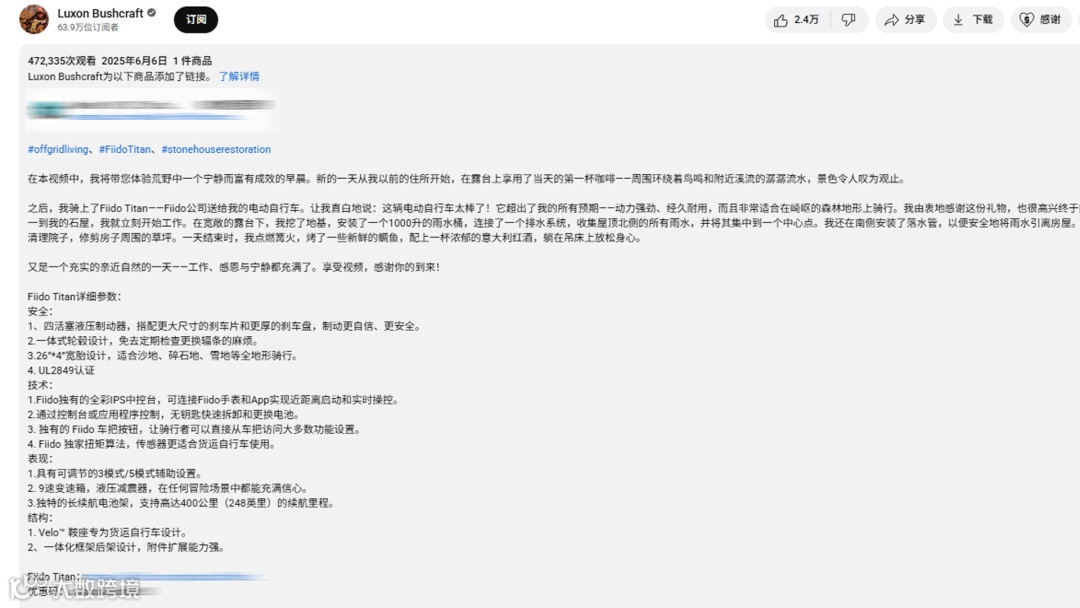Click the section label 技术：
Viewport: 1080px width, 608px height.
40,385
